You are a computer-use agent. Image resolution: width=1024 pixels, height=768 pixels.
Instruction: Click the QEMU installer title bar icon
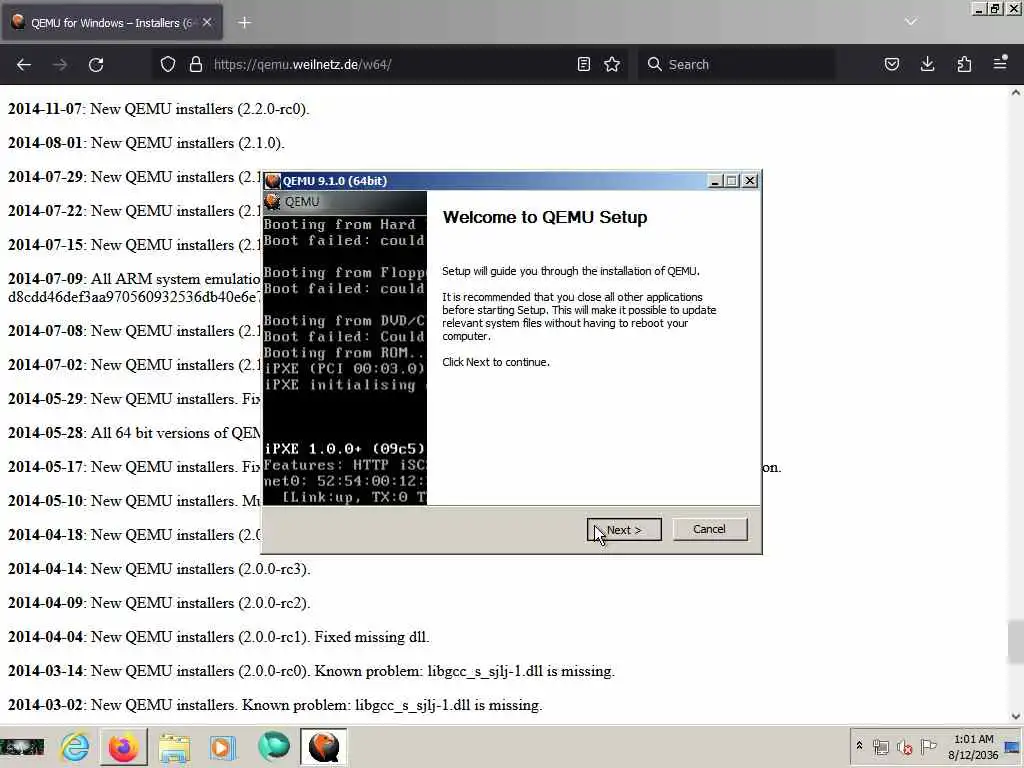[272, 181]
